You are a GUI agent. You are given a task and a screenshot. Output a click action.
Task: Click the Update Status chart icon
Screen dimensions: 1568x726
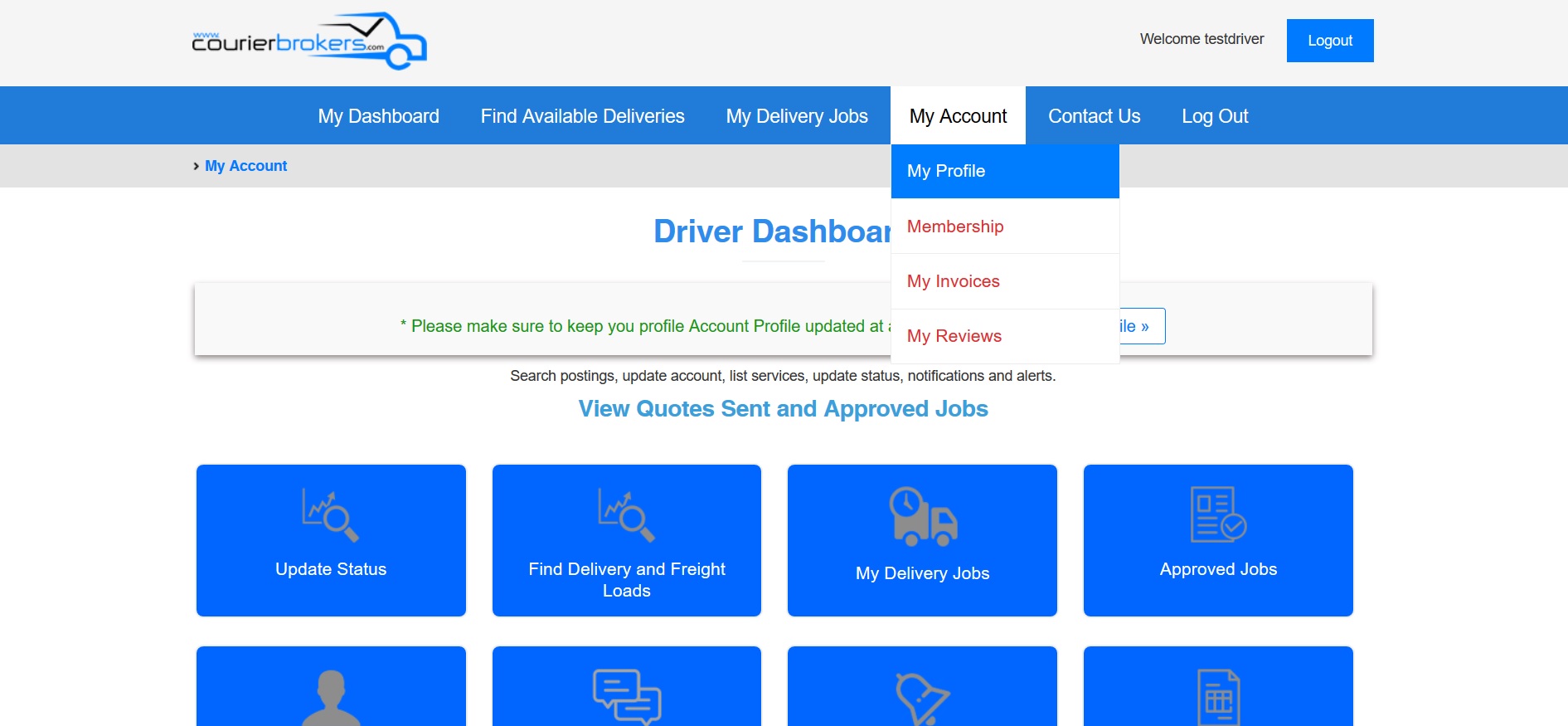coord(330,515)
